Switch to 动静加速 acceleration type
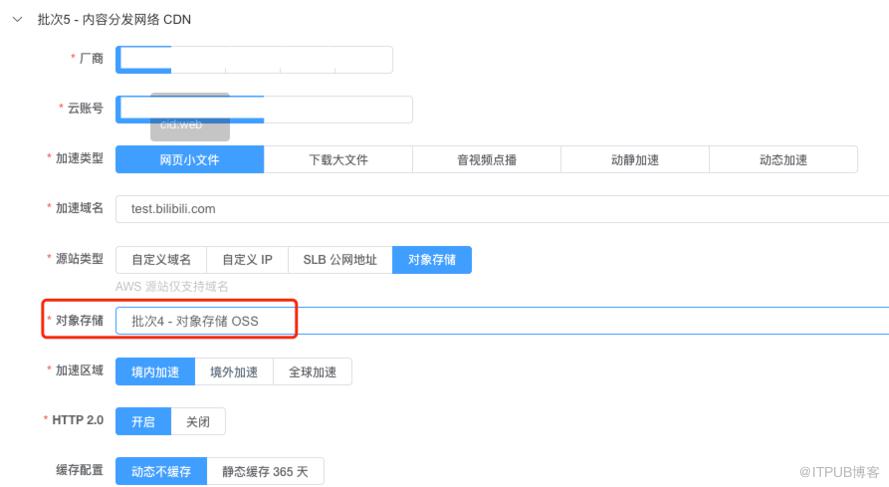Viewport: 889px width, 487px height. point(634,160)
